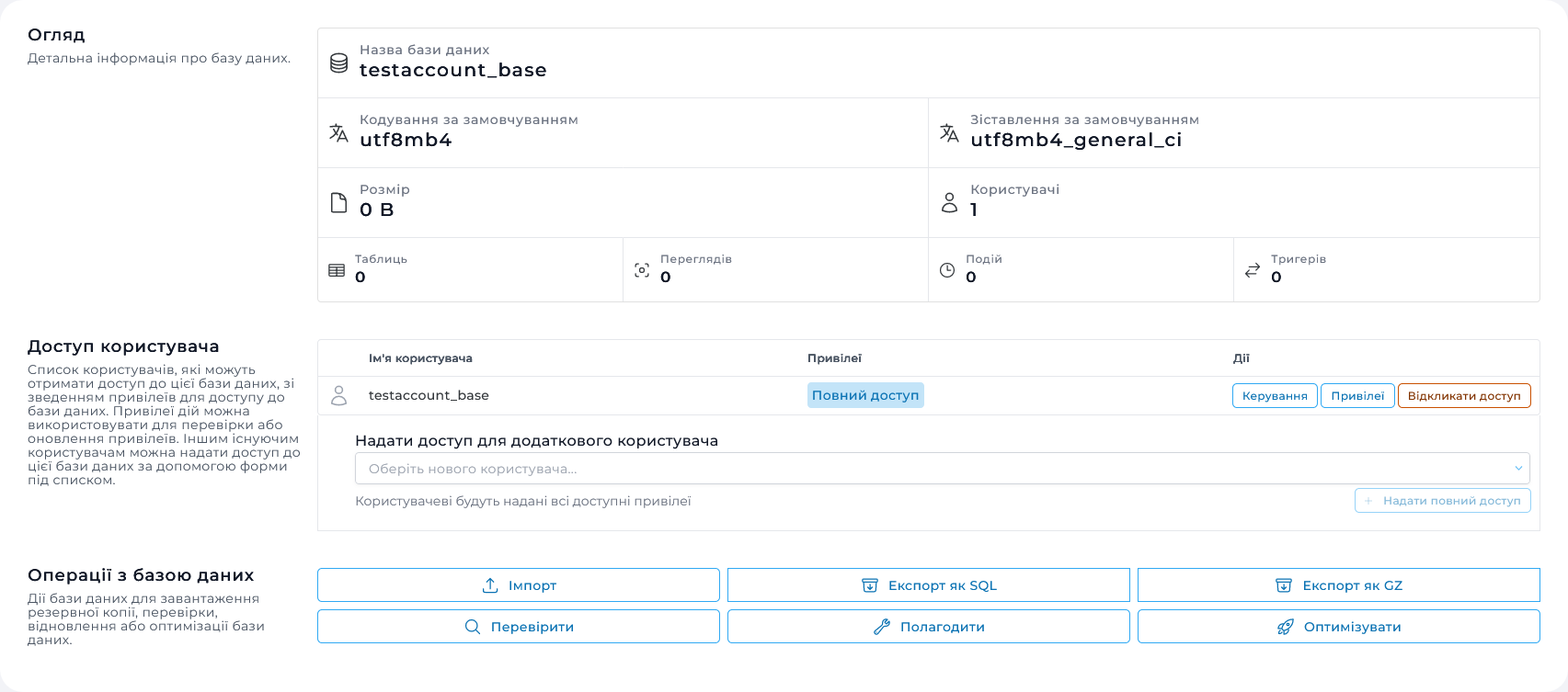Click the default charset translate icon
The width and height of the screenshot is (1568, 692).
click(338, 133)
